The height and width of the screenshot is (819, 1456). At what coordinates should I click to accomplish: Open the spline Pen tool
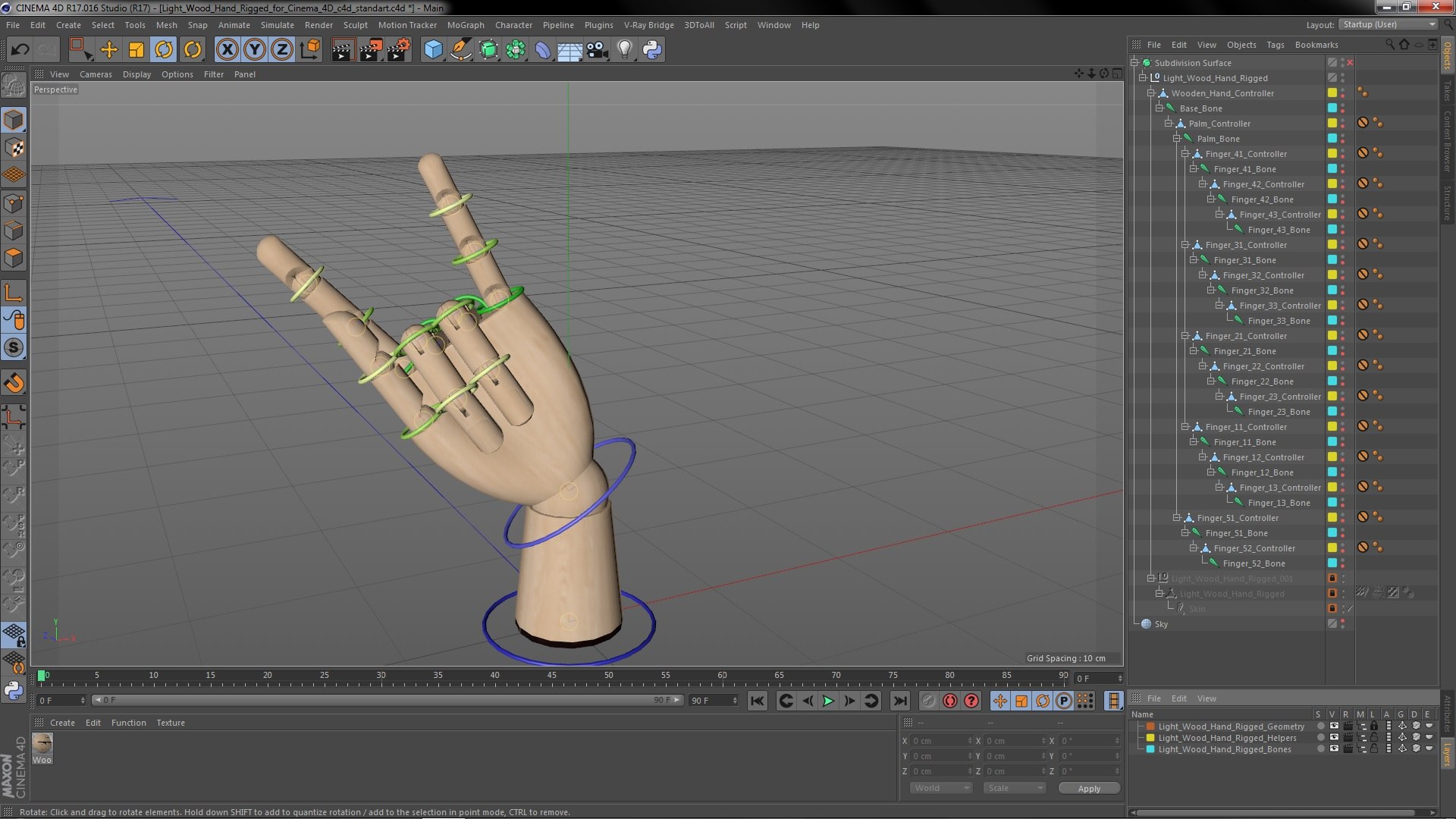pyautogui.click(x=460, y=50)
